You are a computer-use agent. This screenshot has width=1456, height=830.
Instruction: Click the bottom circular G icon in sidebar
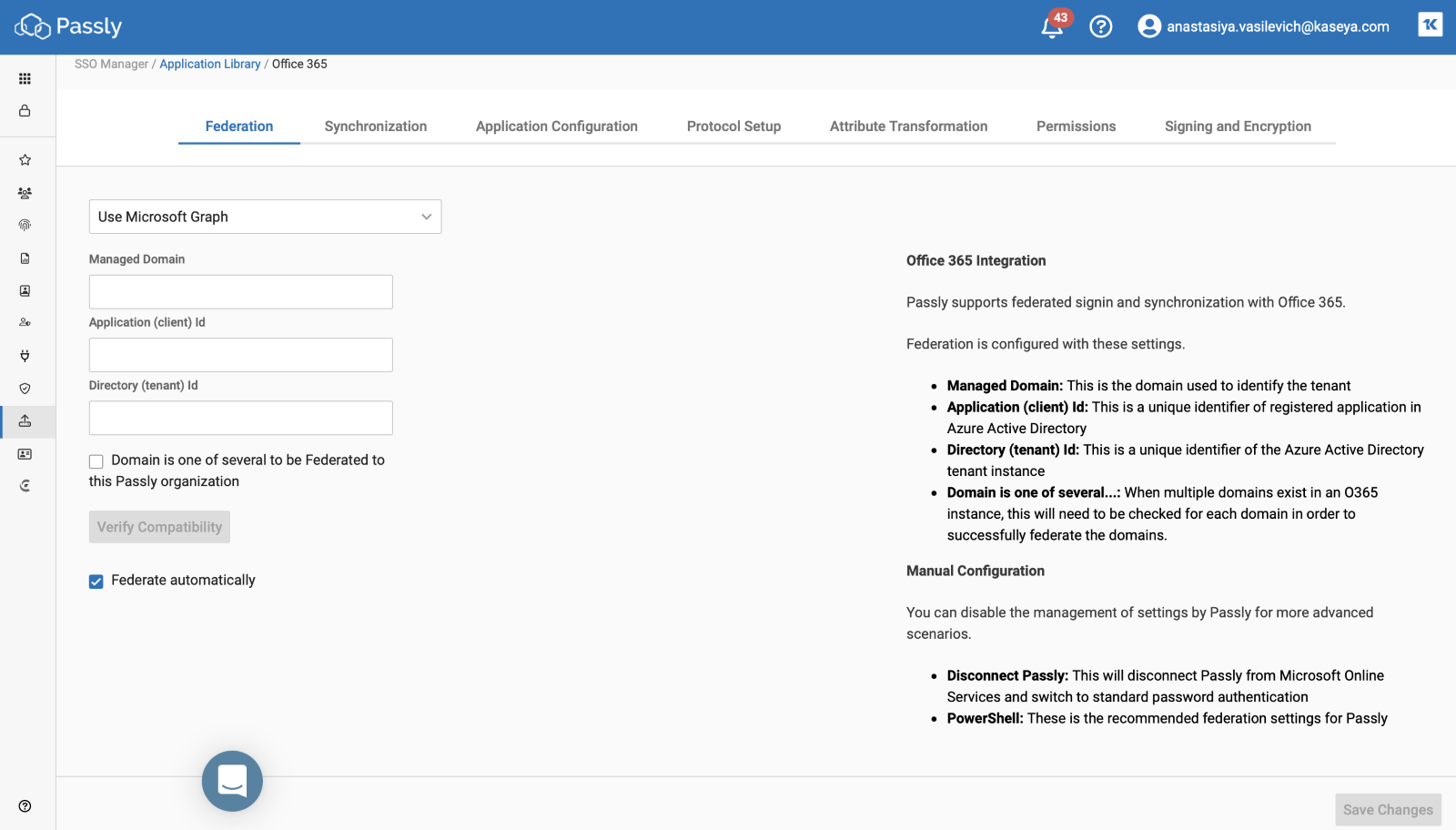coord(25,486)
